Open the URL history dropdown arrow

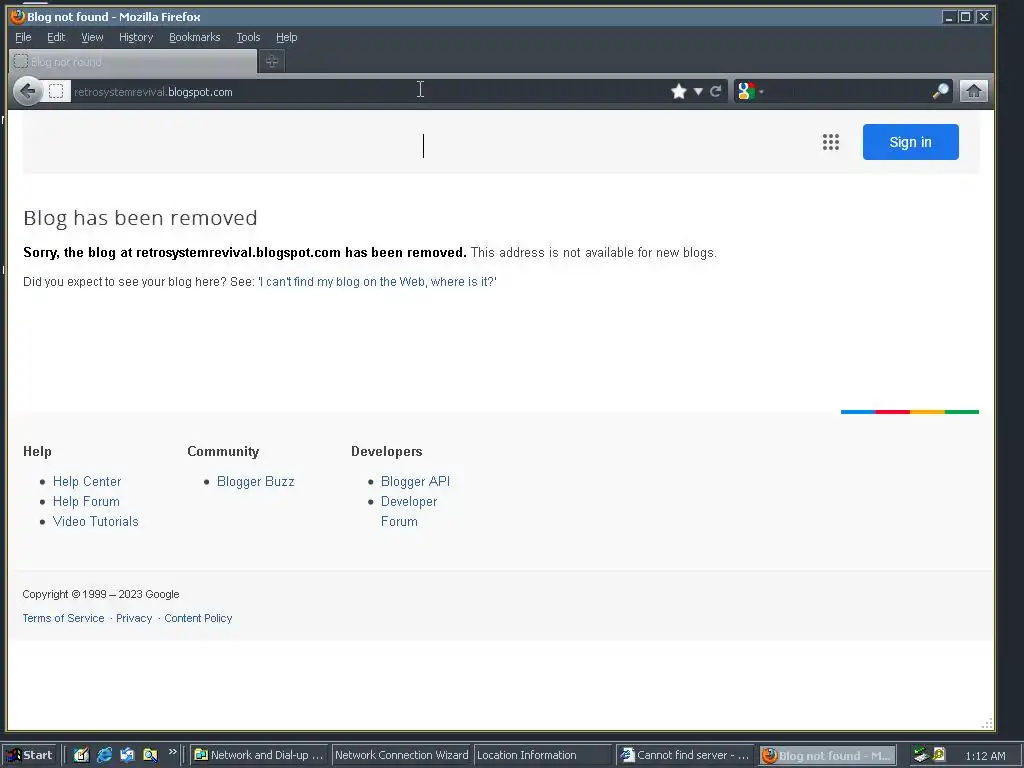[x=698, y=91]
